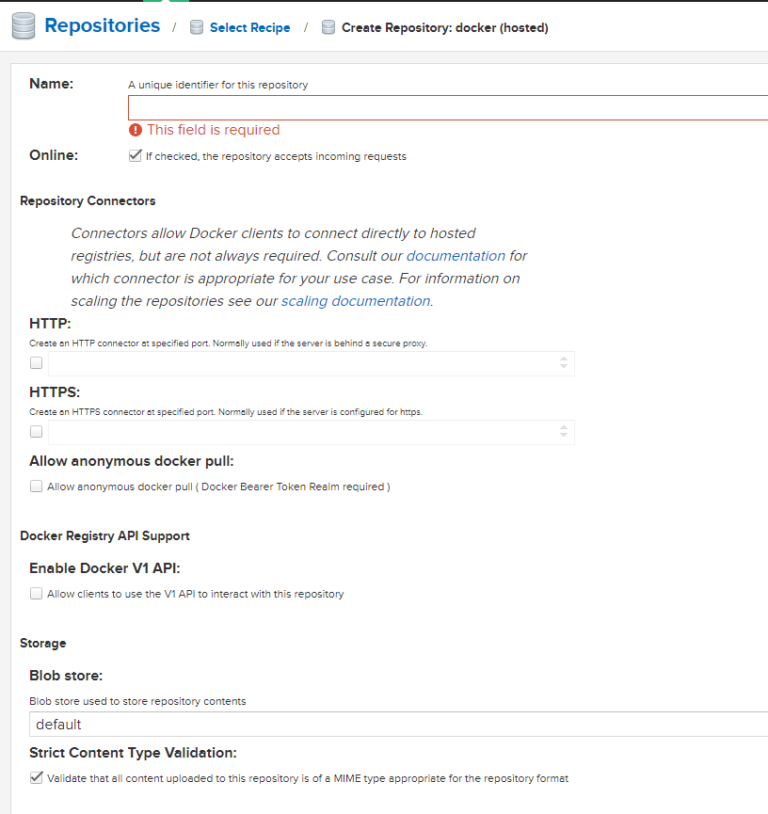Enable the HTTP connector checkbox
Viewport: 768px width, 814px height.
point(36,362)
